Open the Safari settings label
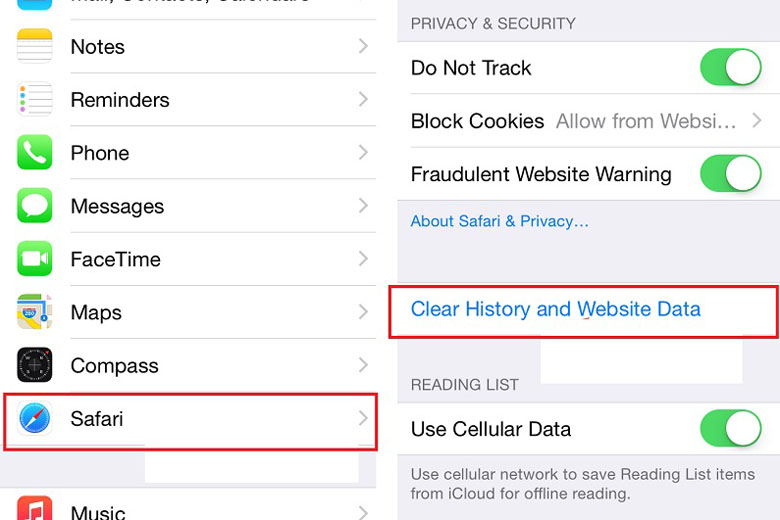 coord(97,418)
